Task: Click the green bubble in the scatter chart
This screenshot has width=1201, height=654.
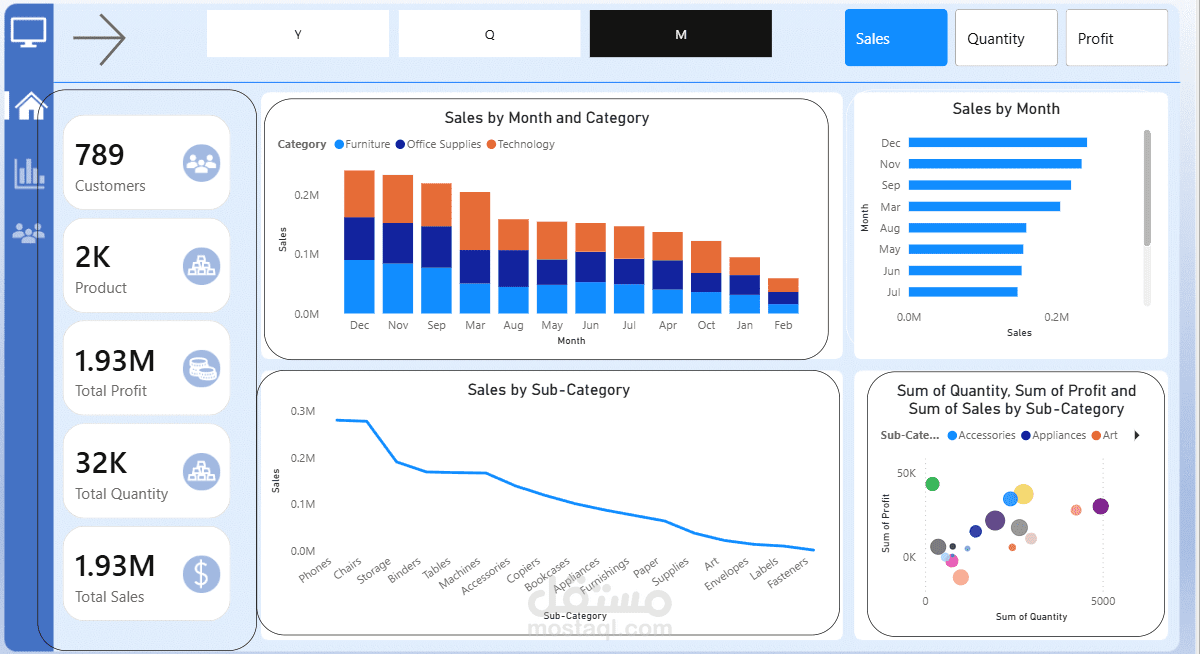Action: click(933, 484)
